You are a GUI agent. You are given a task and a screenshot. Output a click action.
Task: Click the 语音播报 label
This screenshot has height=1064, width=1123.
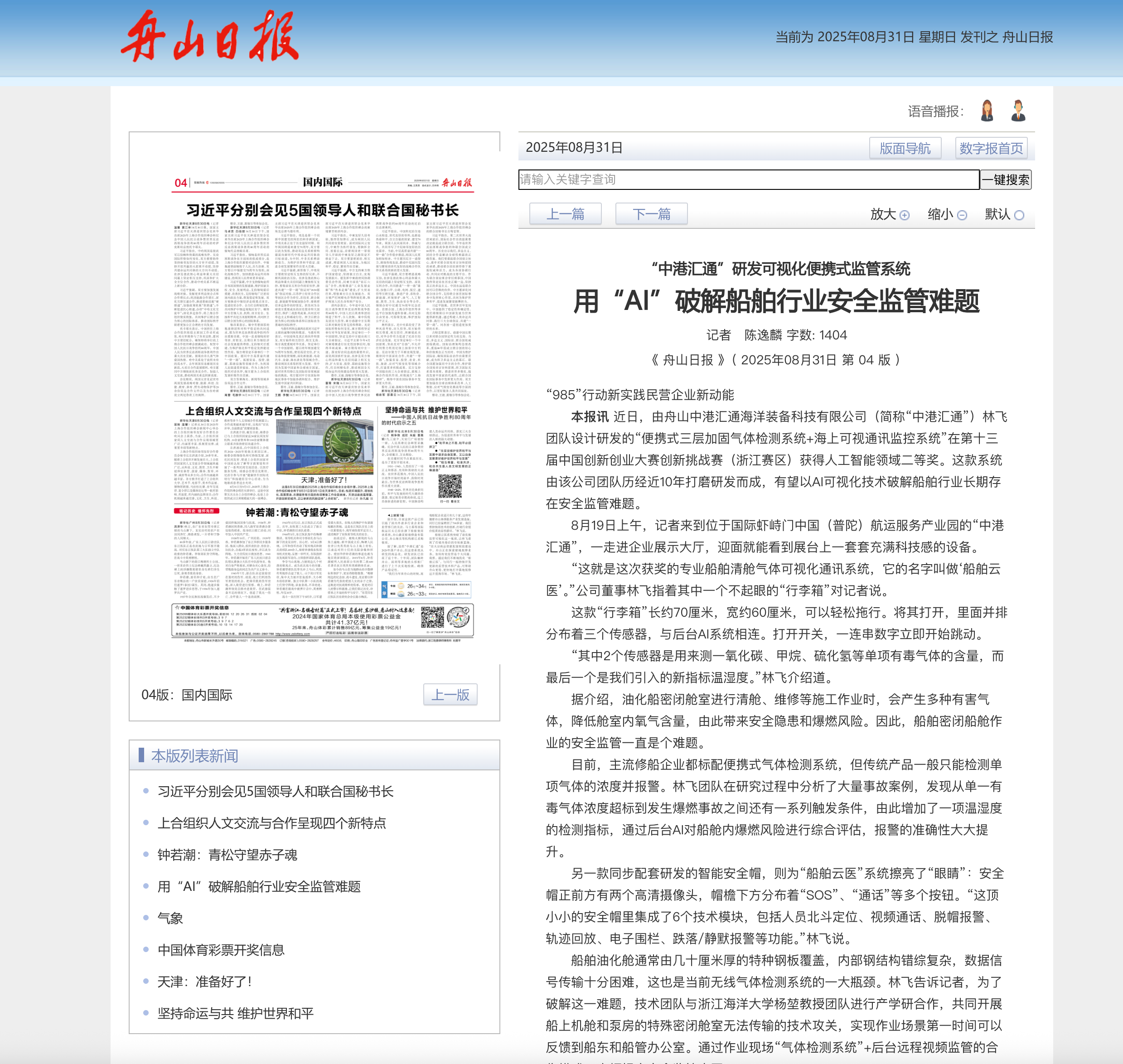[x=936, y=111]
